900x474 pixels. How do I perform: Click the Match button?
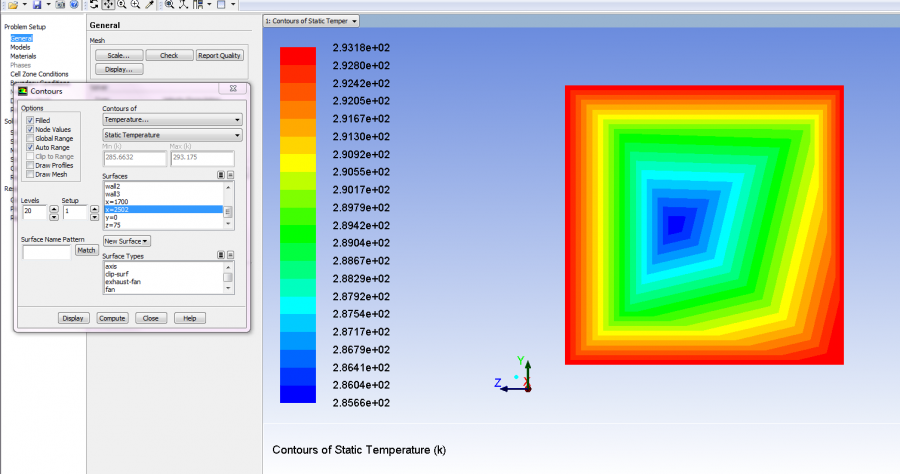(87, 250)
